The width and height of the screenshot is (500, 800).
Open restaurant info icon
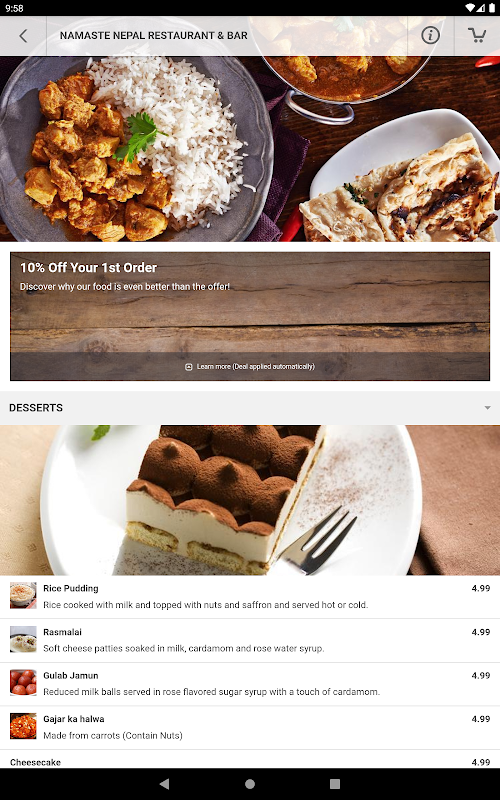pyautogui.click(x=430, y=35)
